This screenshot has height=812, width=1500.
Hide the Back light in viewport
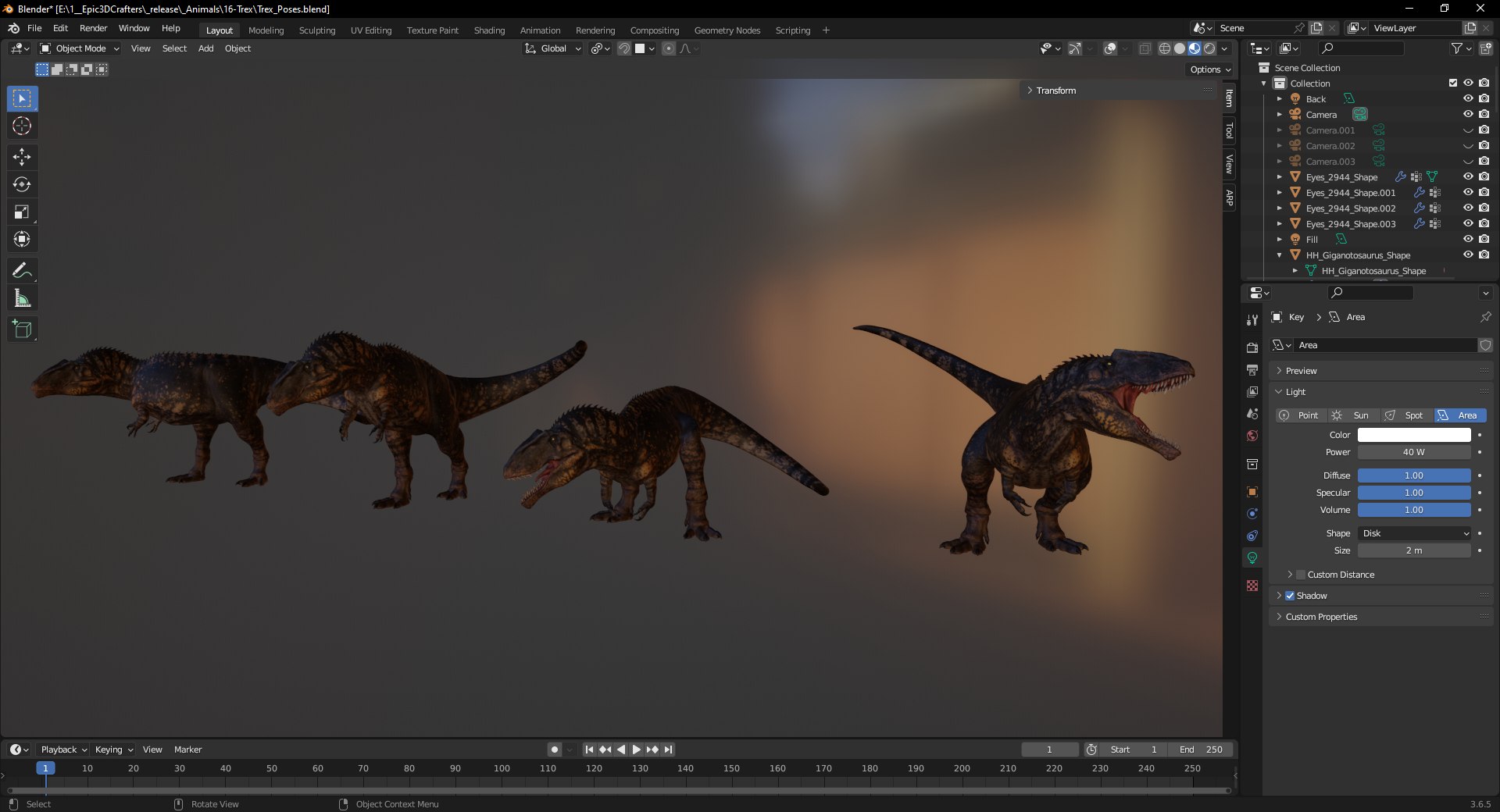tap(1468, 98)
